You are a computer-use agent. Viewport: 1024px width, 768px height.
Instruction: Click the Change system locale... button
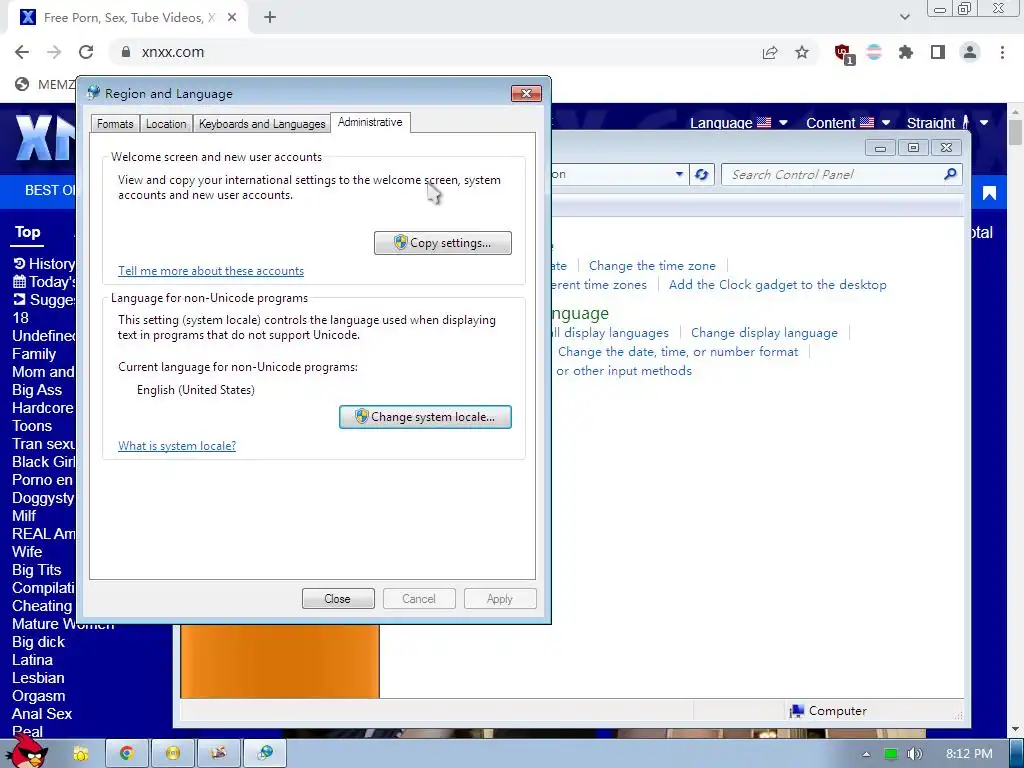[x=425, y=417]
